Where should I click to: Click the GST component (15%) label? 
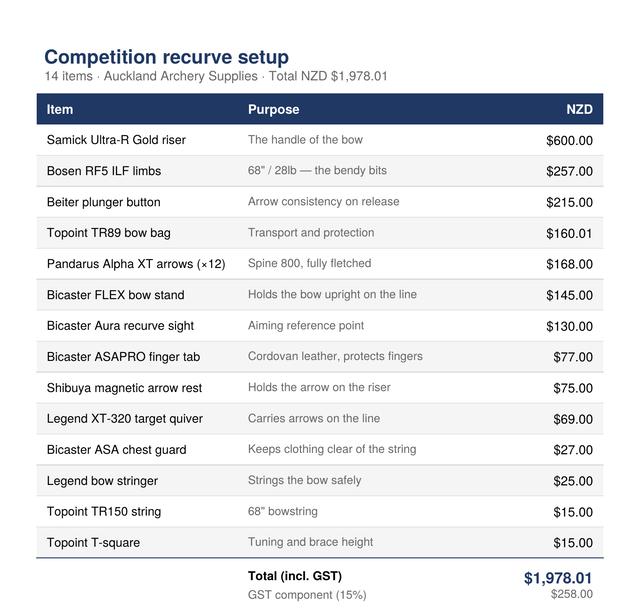(x=307, y=595)
